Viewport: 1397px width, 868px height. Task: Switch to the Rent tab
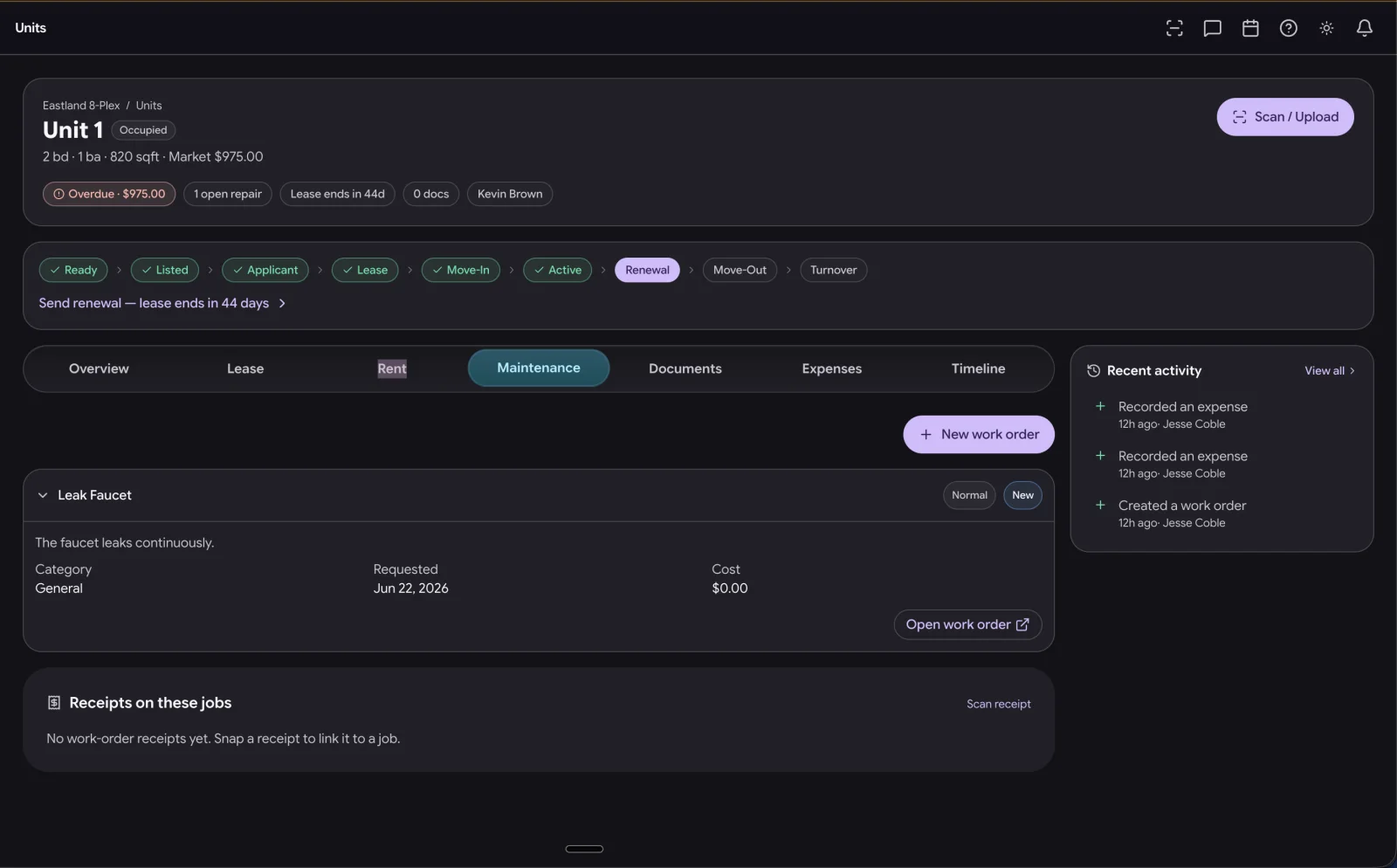[392, 369]
